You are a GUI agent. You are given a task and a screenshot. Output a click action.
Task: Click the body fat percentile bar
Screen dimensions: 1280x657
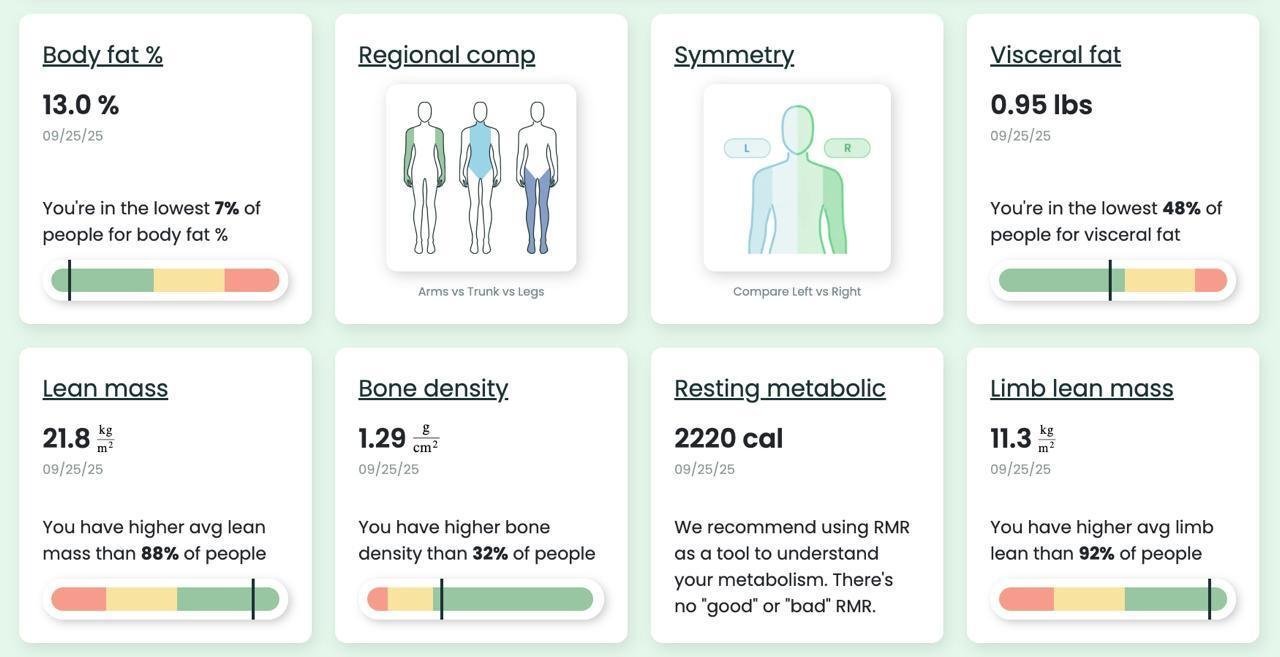pyautogui.click(x=165, y=280)
